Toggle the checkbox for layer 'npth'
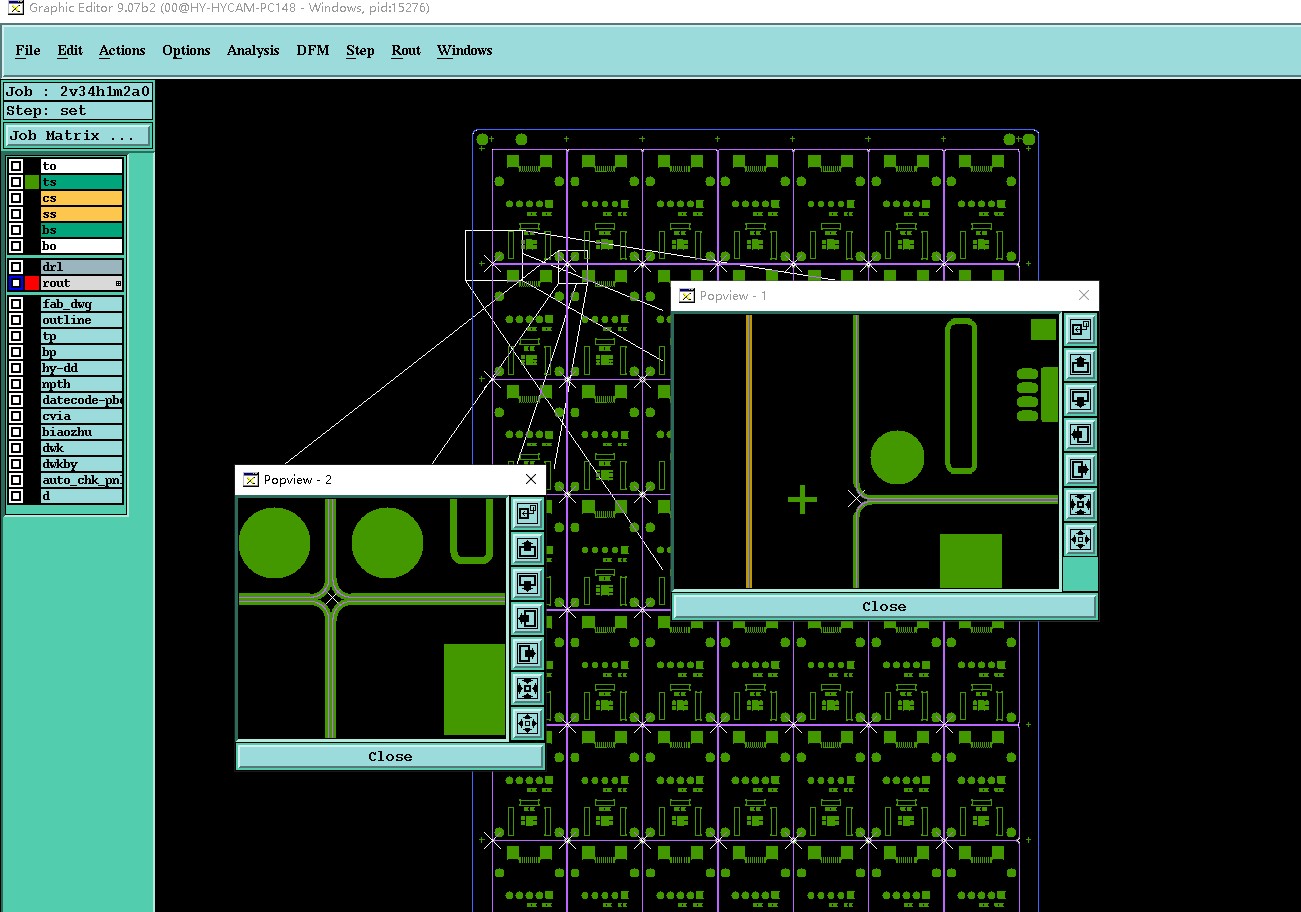This screenshot has height=912, width=1301. coord(16,384)
